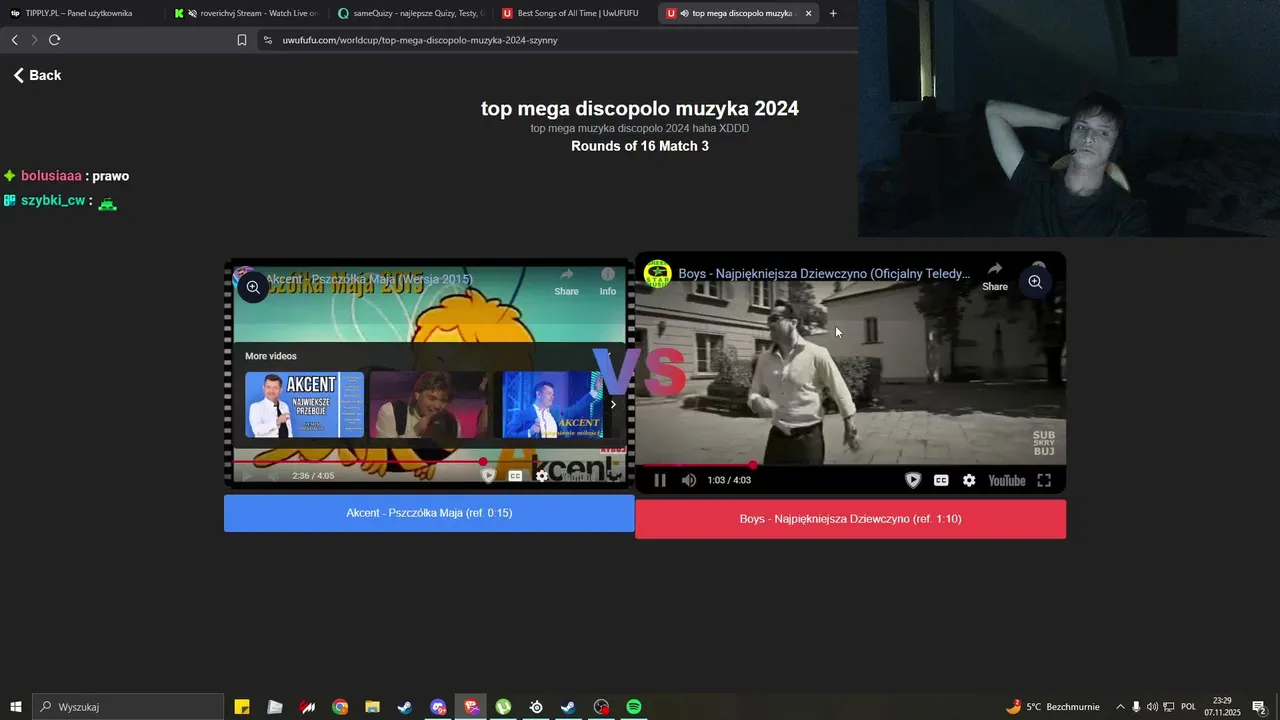Image resolution: width=1280 pixels, height=720 pixels.
Task: Switch to Best Songs of All Time tab
Action: (575, 13)
